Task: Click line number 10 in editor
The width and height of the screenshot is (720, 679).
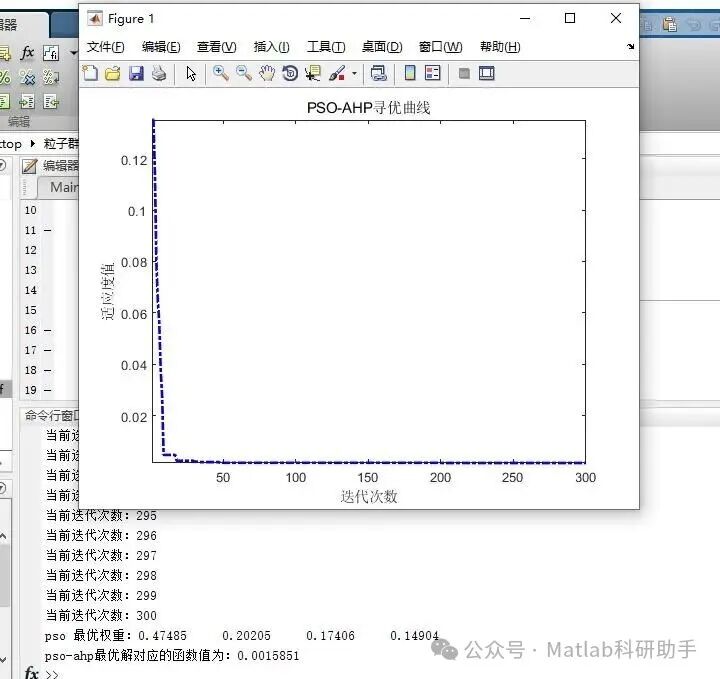Action: (x=31, y=210)
